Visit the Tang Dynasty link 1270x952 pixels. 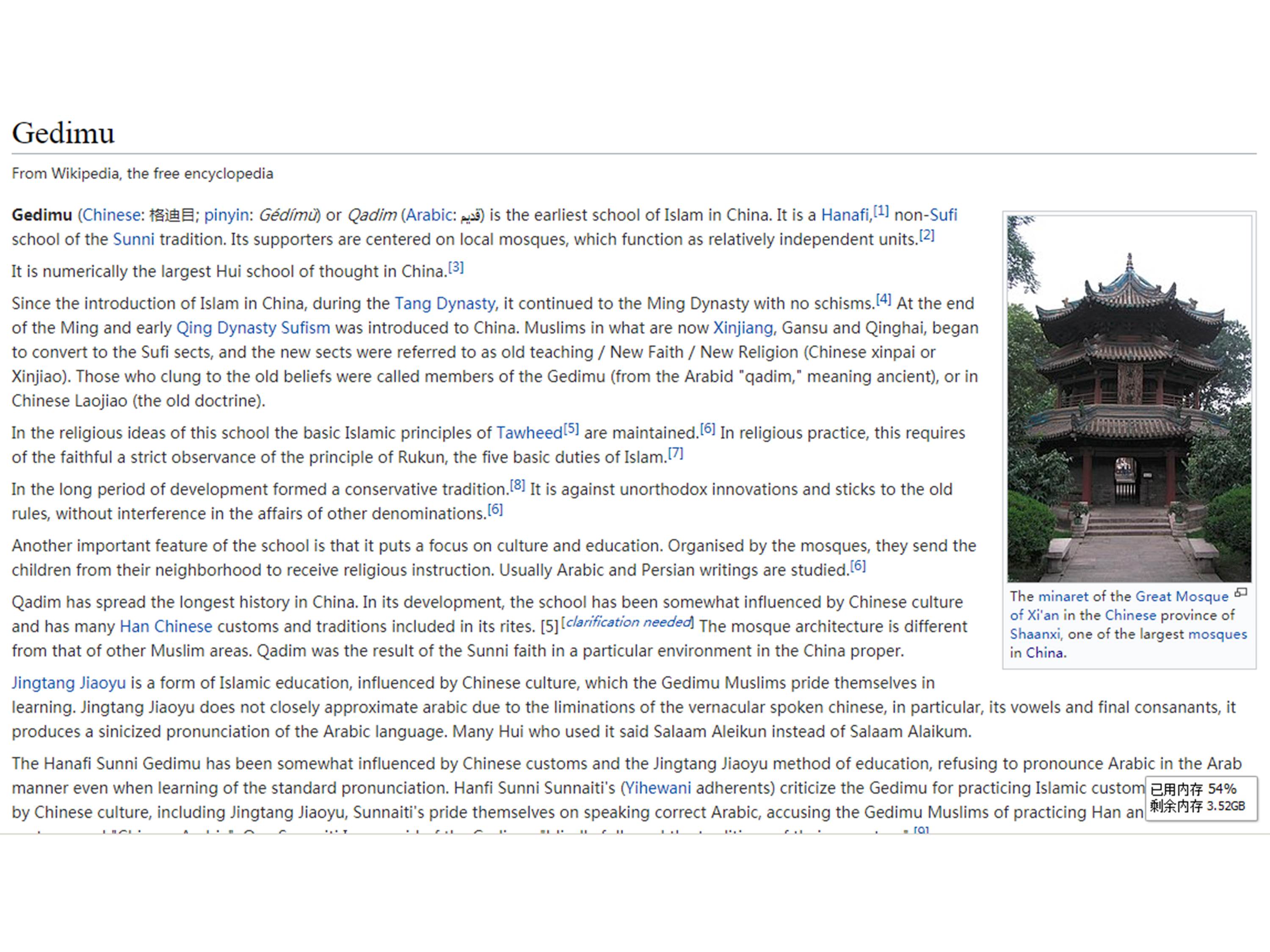444,303
